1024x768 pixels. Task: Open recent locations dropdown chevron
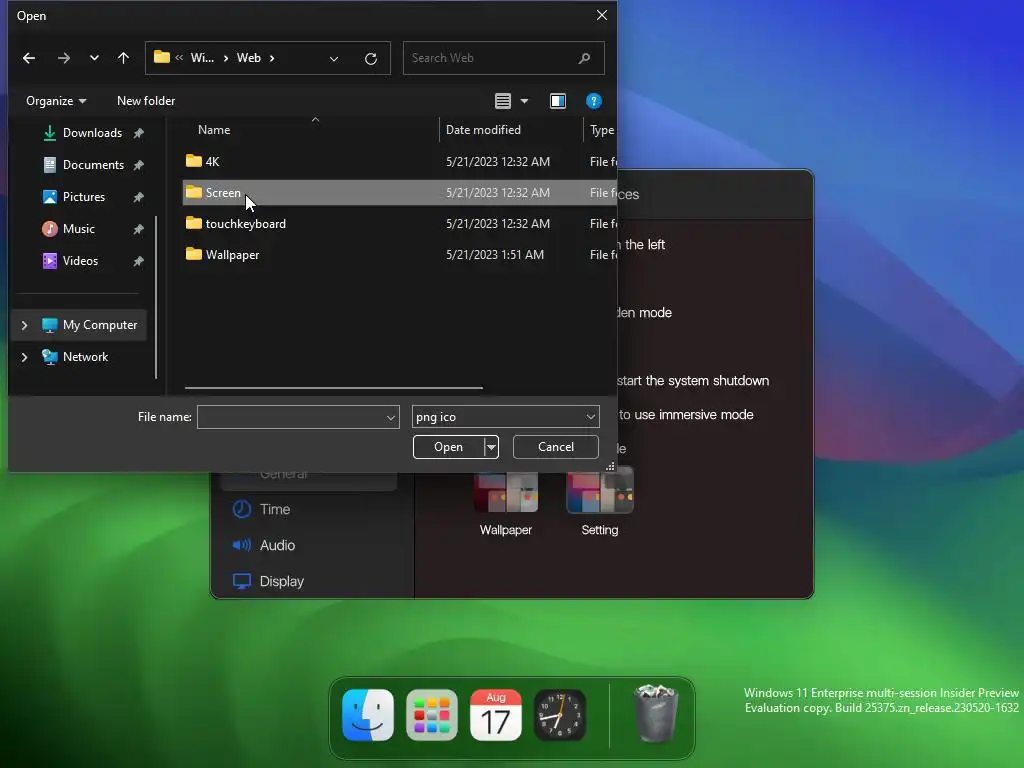tap(94, 58)
